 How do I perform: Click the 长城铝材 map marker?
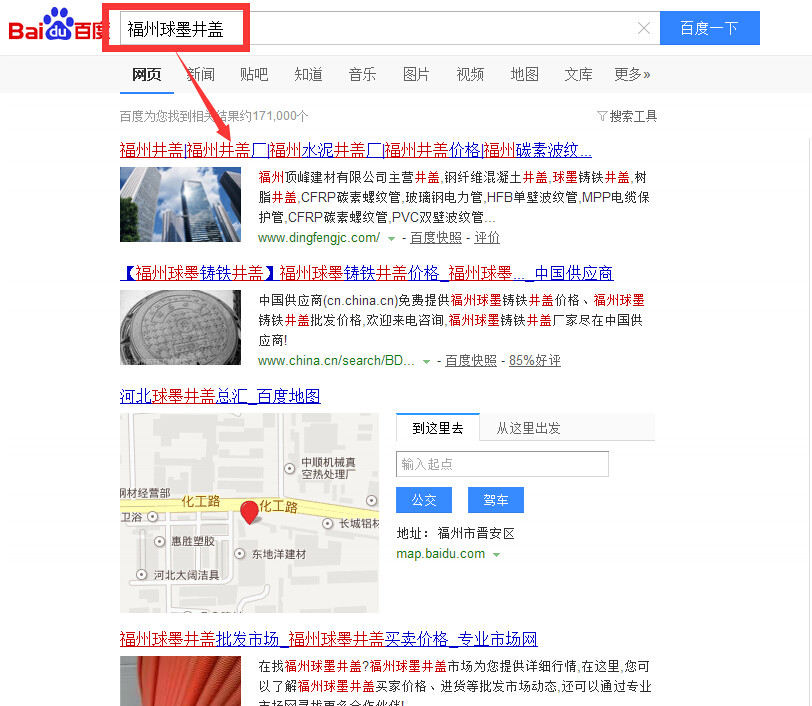pos(327,524)
